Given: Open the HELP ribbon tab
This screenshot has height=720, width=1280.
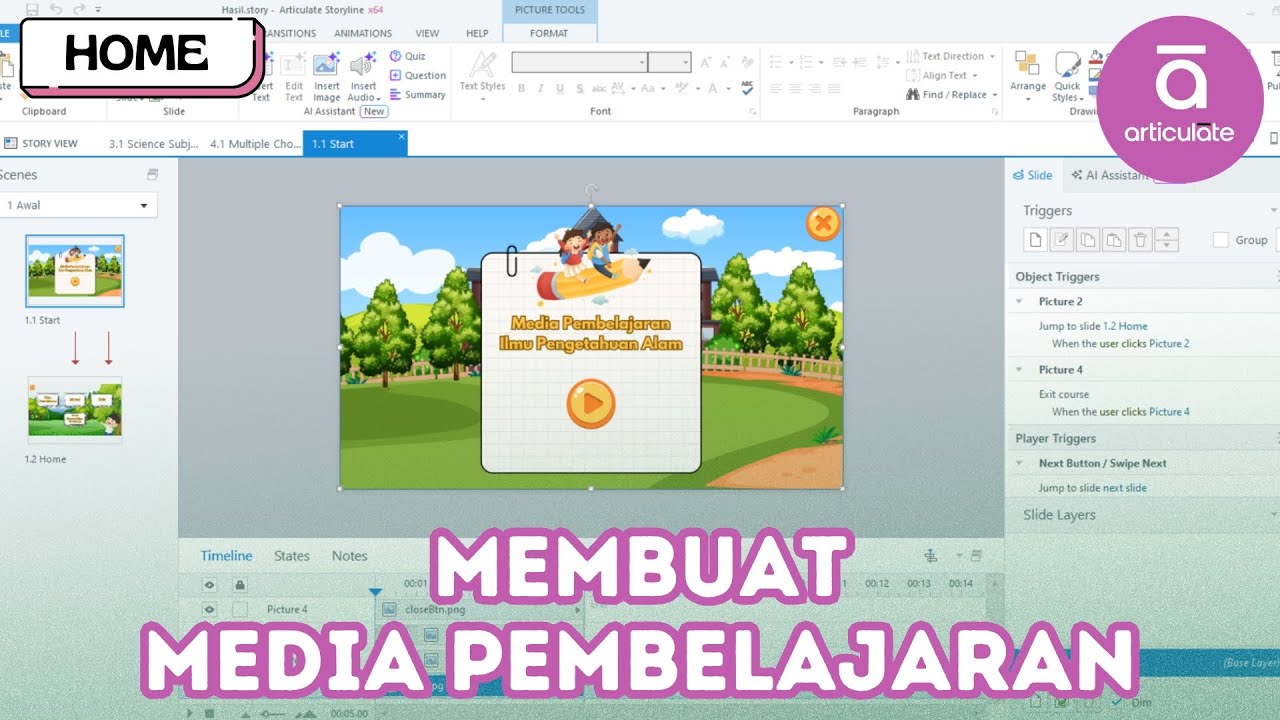Looking at the screenshot, I should click(x=477, y=33).
